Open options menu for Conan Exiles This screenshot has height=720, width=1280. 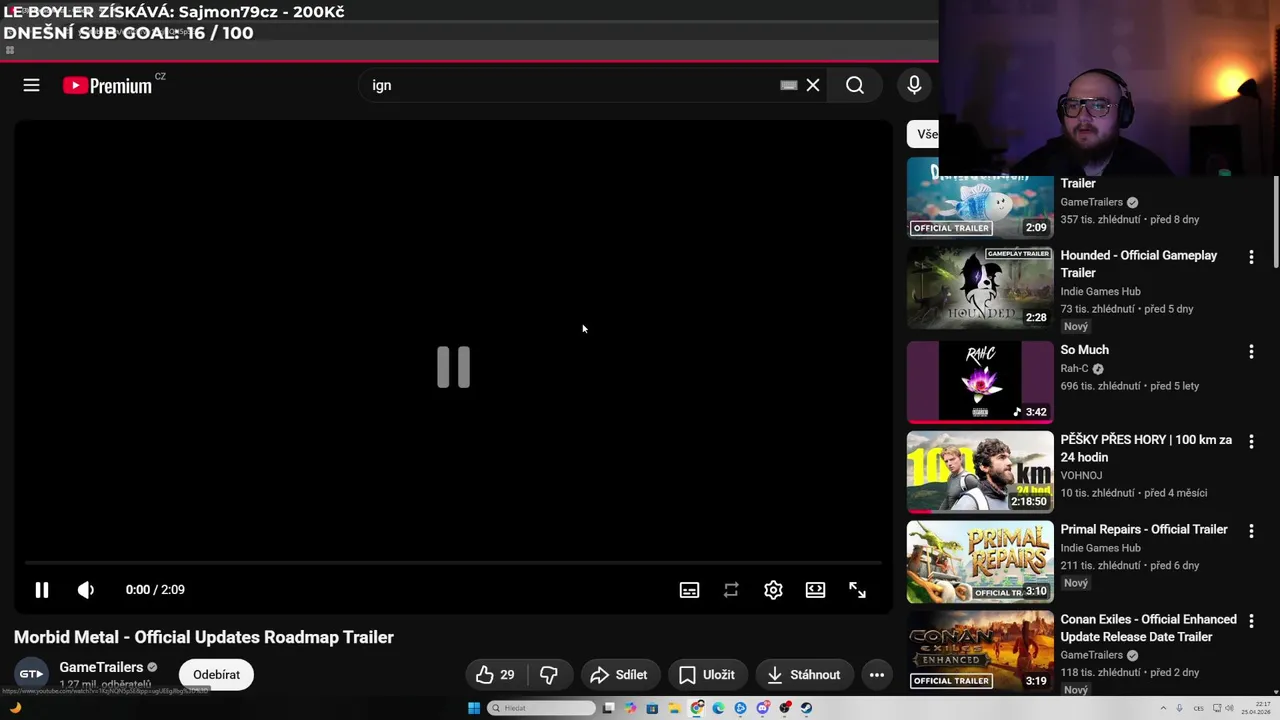1251,621
